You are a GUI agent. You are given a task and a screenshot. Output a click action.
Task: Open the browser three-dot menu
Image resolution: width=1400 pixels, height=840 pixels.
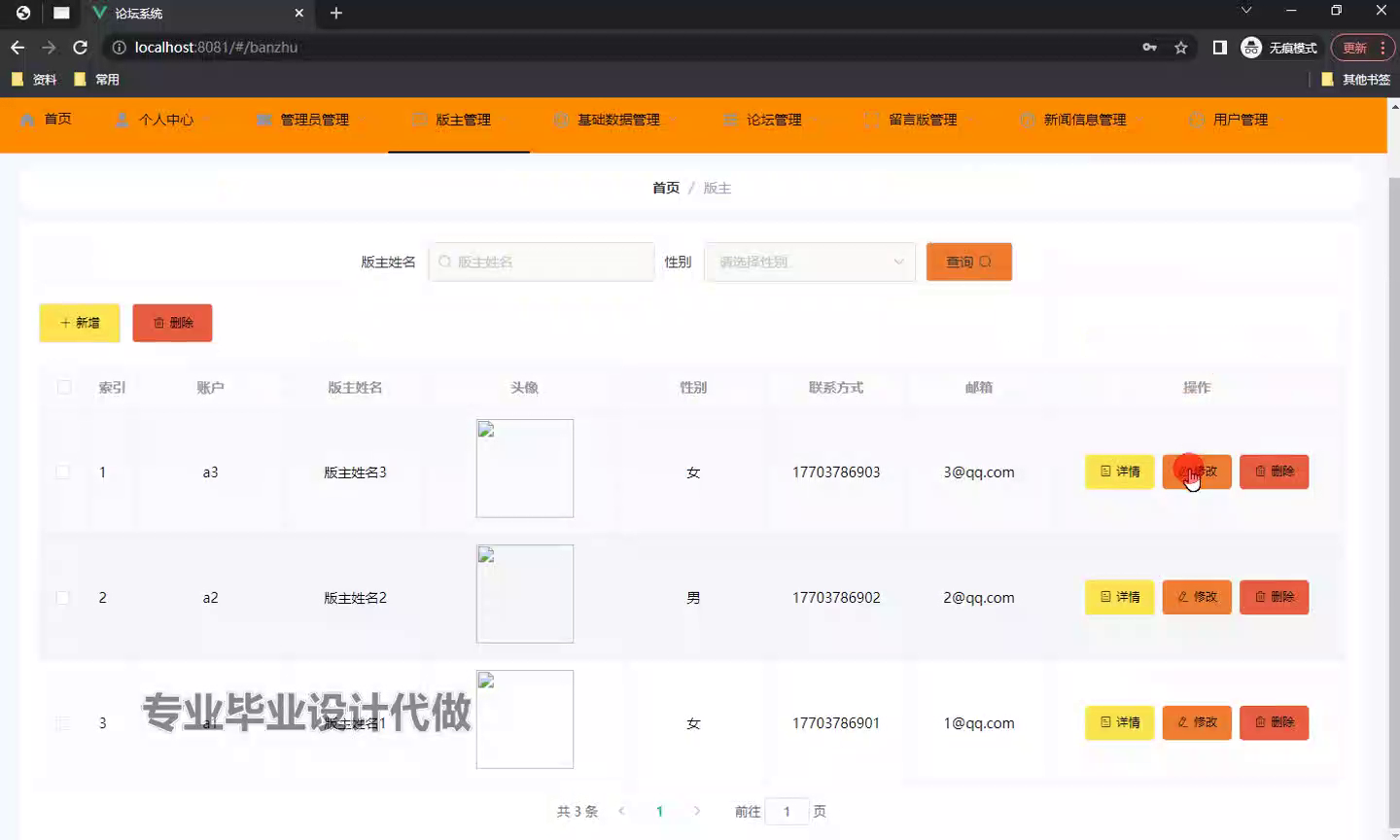click(x=1382, y=47)
